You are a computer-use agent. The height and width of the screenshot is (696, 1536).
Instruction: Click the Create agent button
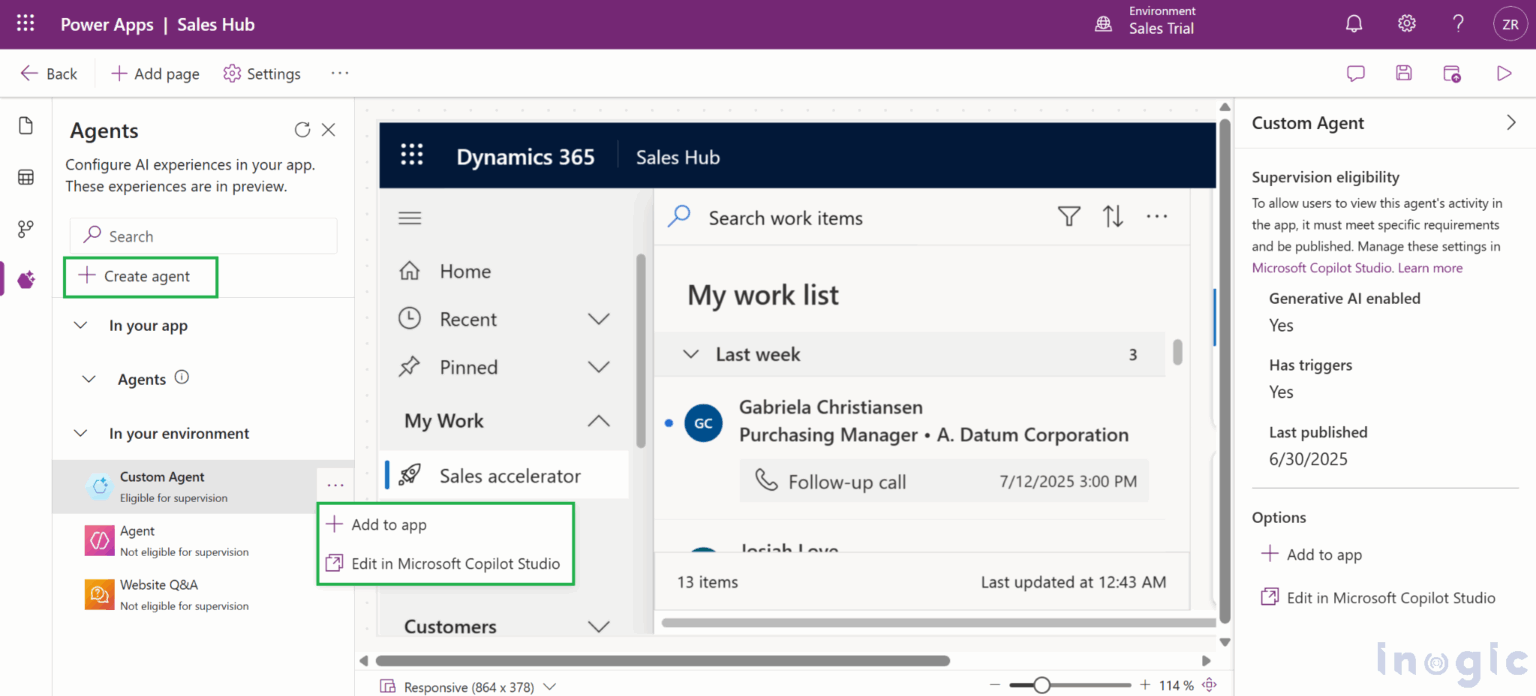click(x=140, y=277)
